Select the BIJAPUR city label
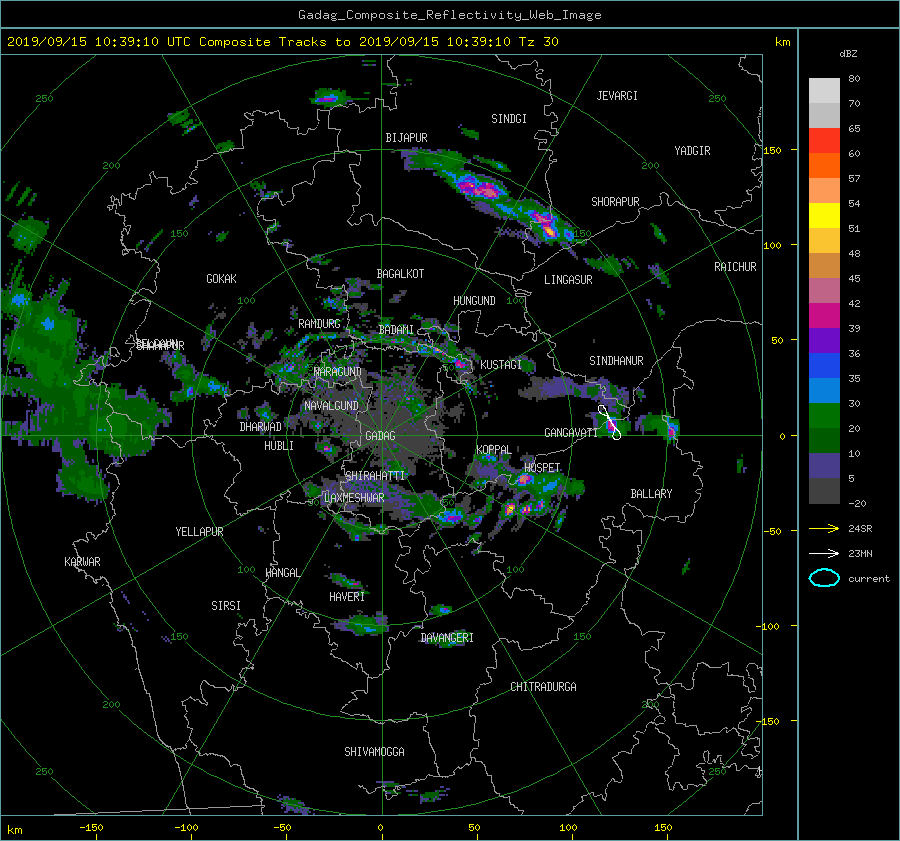This screenshot has height=841, width=900. pos(406,138)
